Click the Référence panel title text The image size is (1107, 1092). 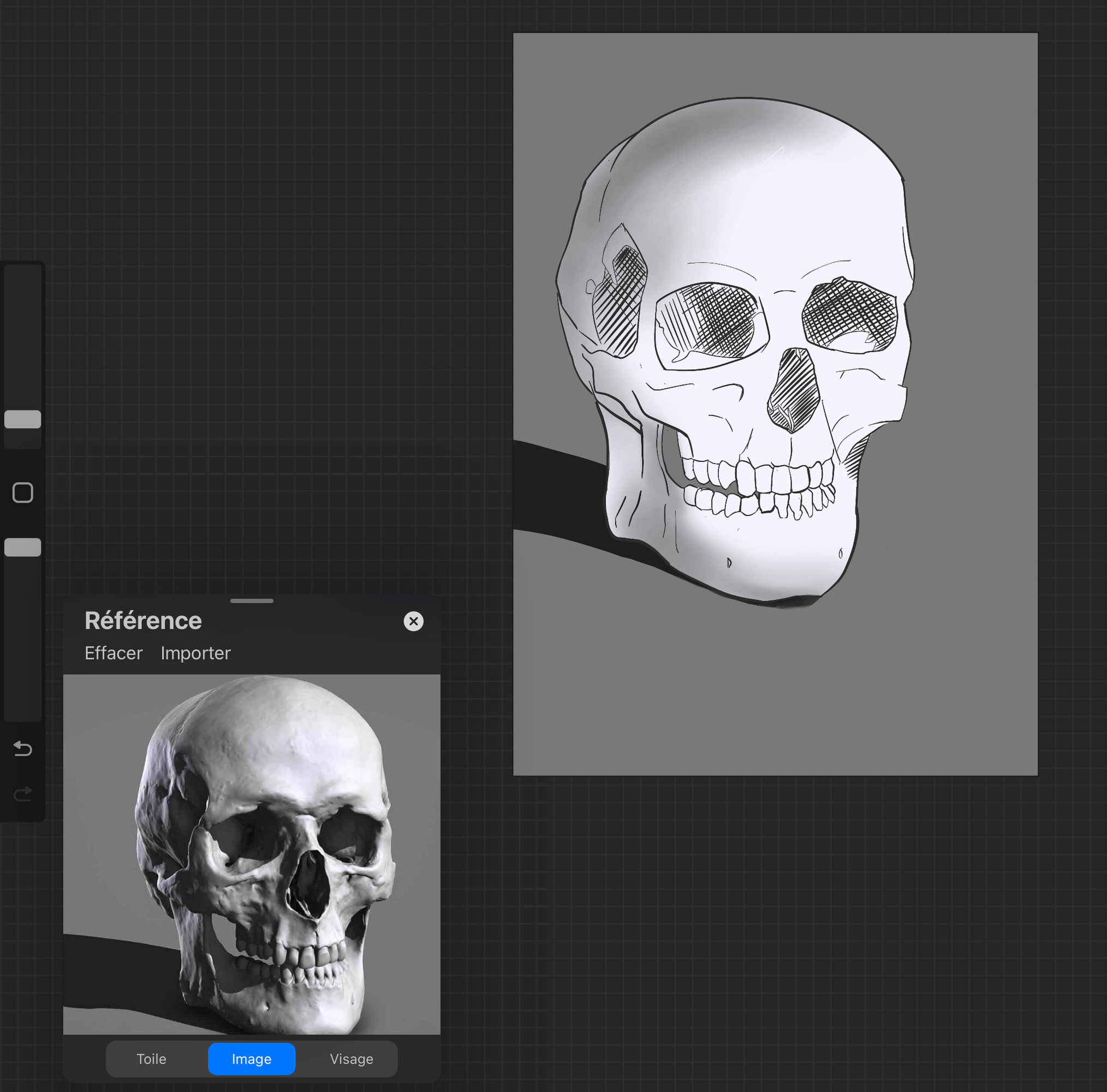(143, 621)
